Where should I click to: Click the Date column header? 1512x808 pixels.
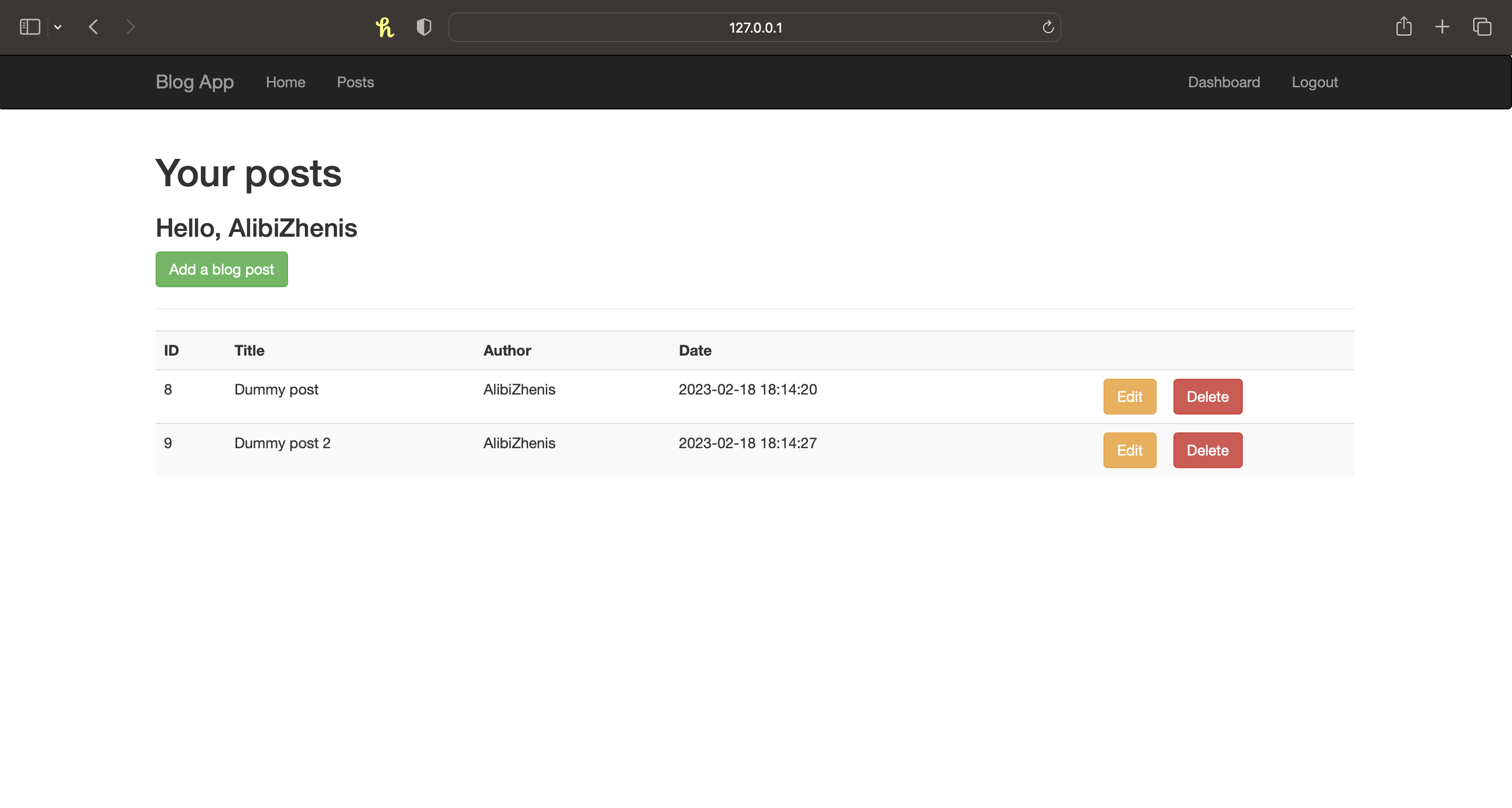pos(695,350)
